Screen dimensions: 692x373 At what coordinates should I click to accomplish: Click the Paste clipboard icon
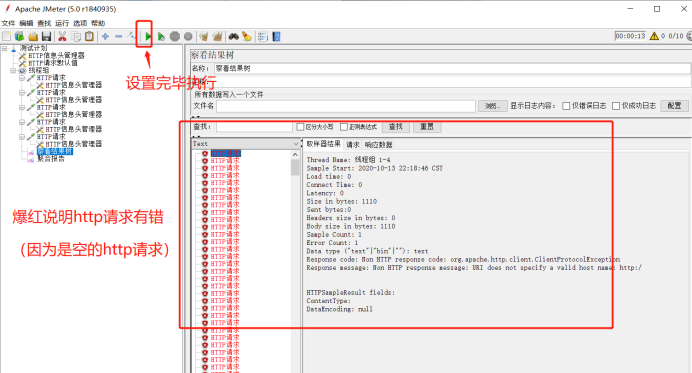click(89, 36)
